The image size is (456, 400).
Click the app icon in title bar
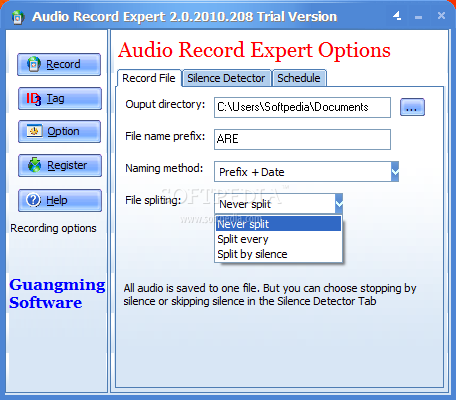[x=18, y=17]
